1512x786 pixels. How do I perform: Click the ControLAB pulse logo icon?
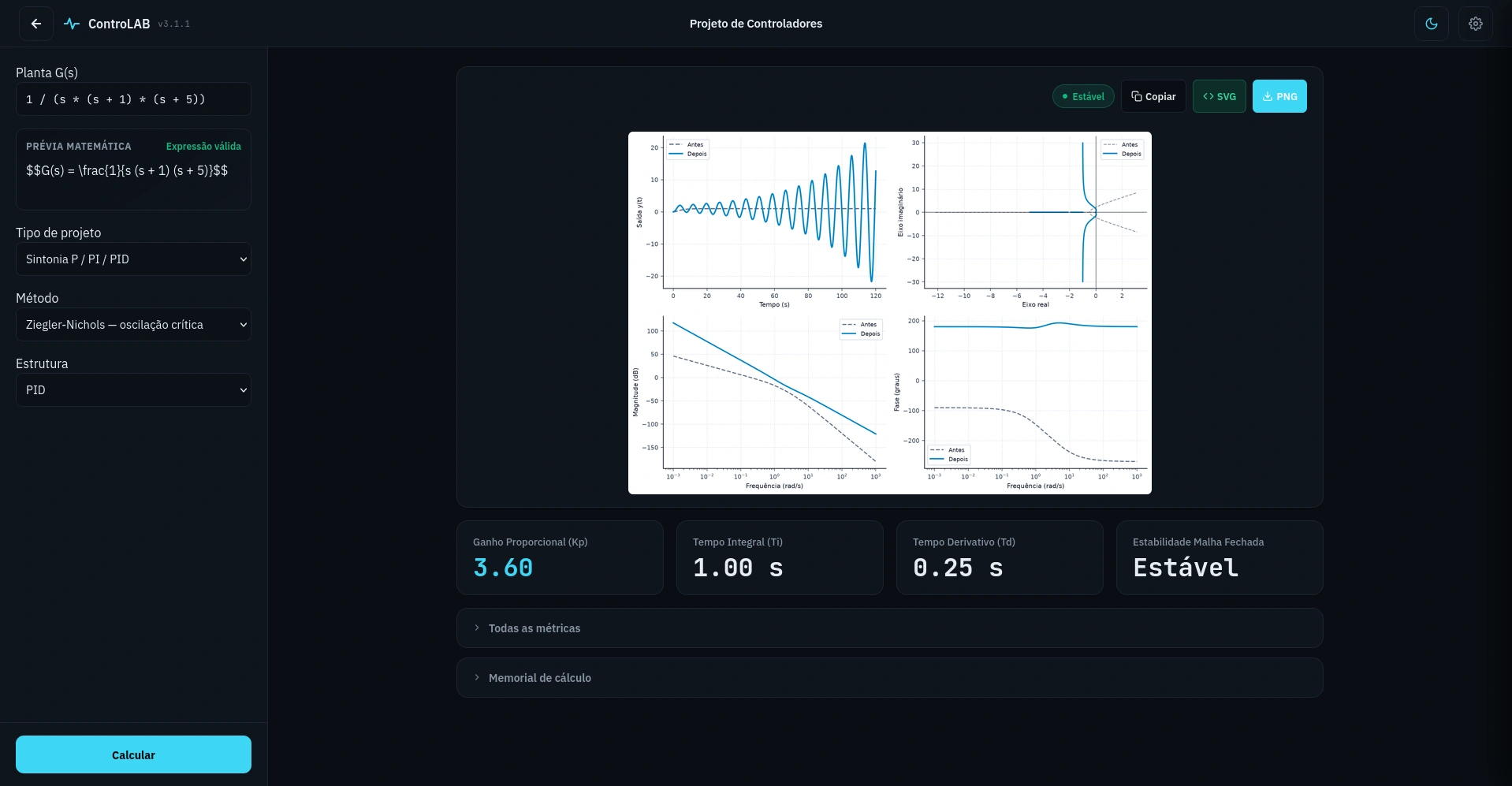tap(72, 24)
